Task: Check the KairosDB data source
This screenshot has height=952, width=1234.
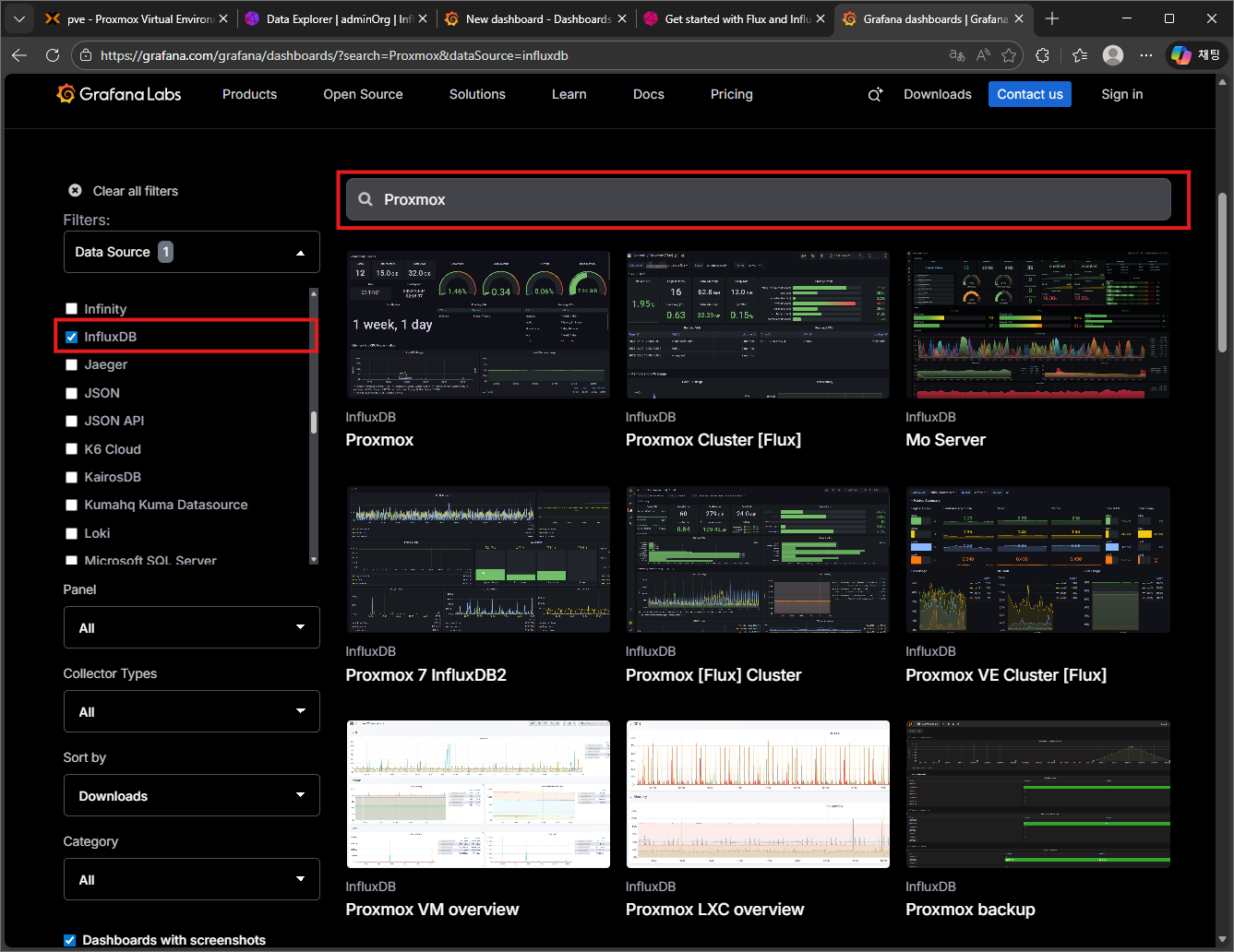Action: tap(71, 477)
